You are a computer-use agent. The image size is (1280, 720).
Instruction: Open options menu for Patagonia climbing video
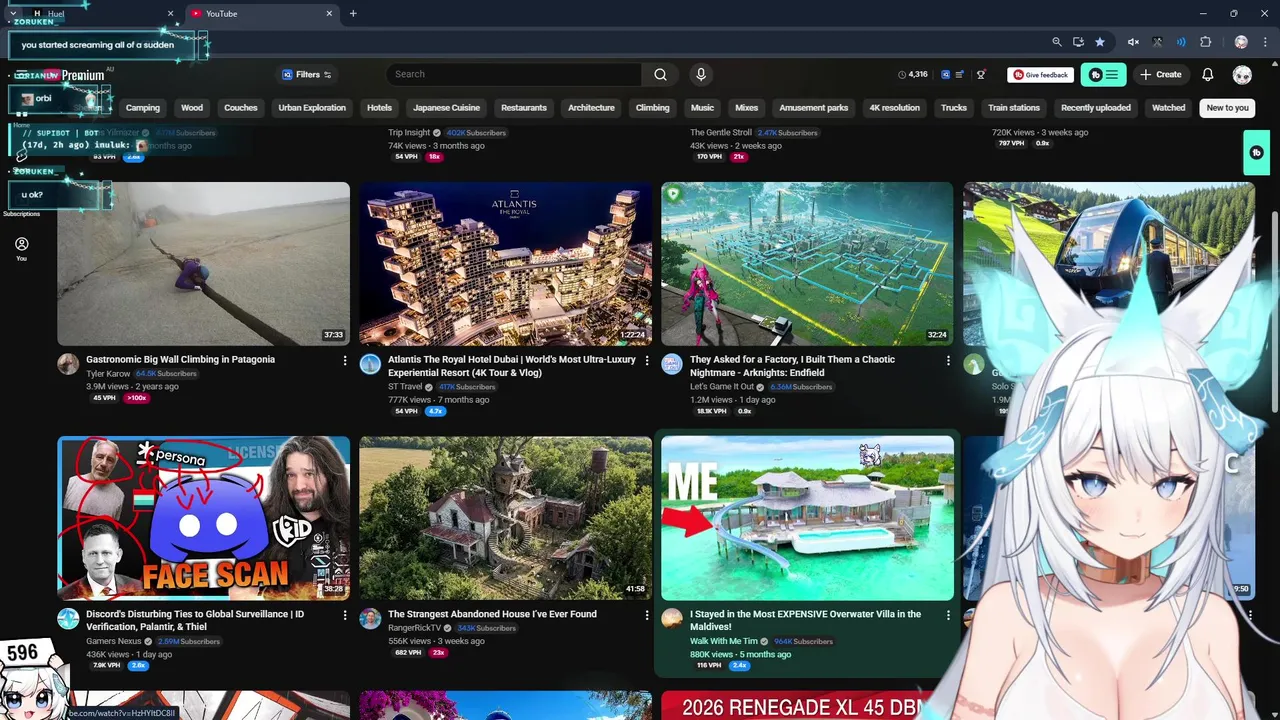point(345,360)
